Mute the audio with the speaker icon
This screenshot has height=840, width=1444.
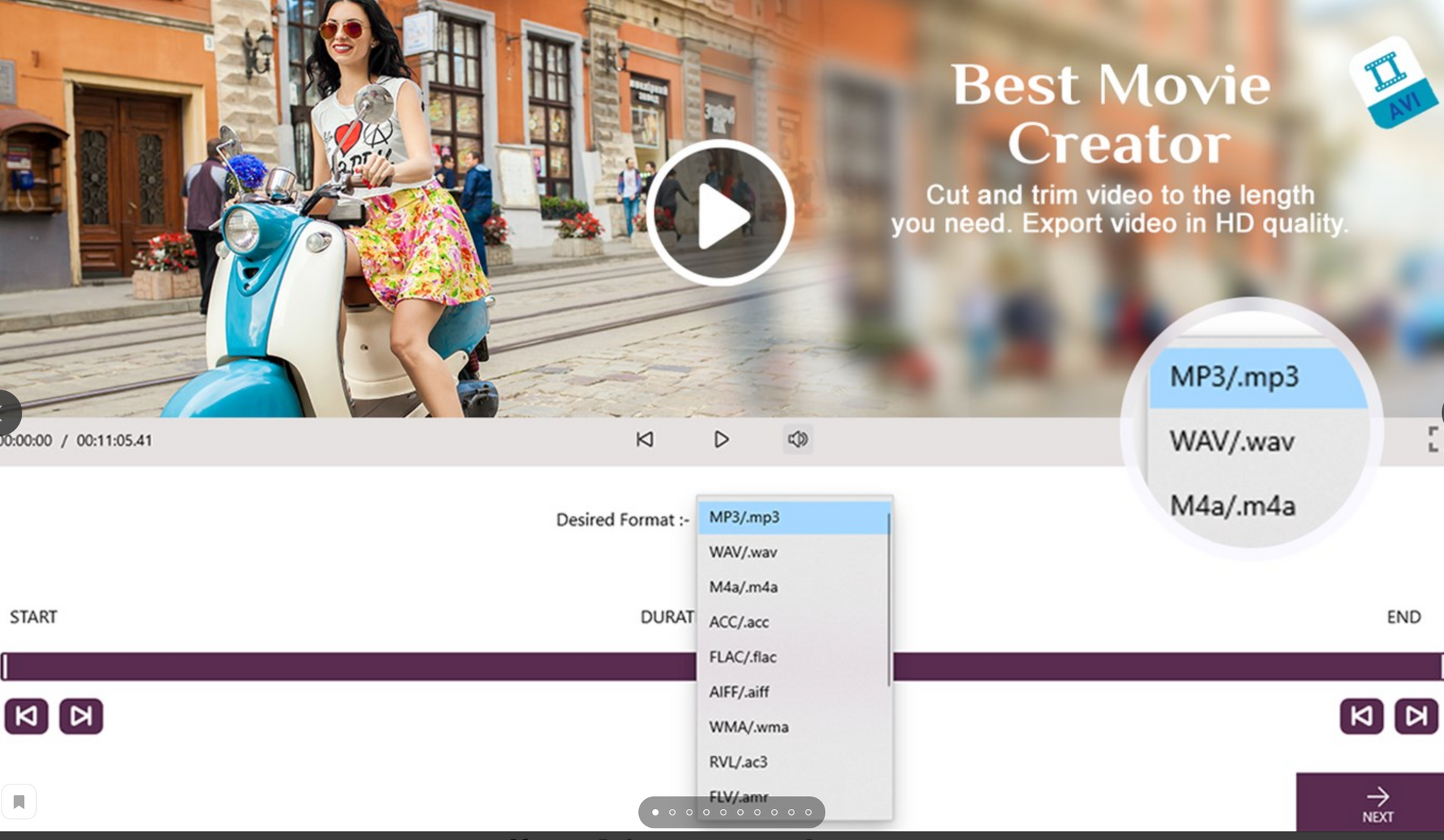(x=798, y=439)
